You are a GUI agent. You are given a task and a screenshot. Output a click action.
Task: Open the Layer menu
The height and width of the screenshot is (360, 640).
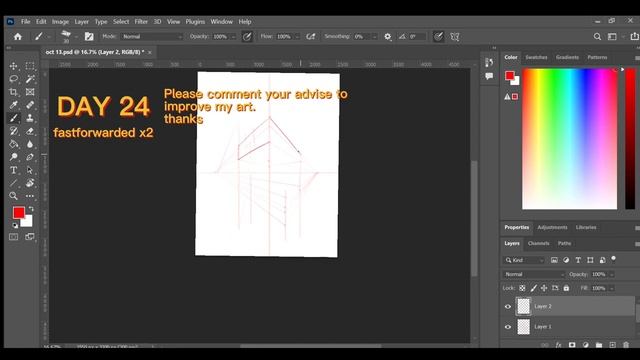pyautogui.click(x=81, y=22)
